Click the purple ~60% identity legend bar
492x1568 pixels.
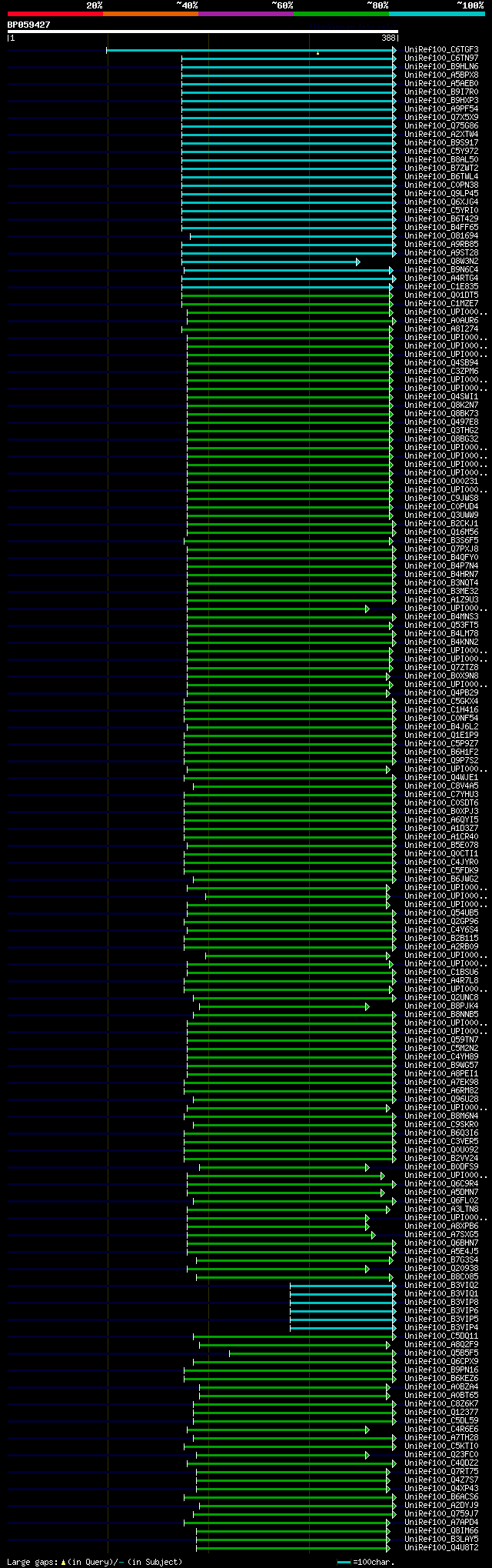point(246,14)
